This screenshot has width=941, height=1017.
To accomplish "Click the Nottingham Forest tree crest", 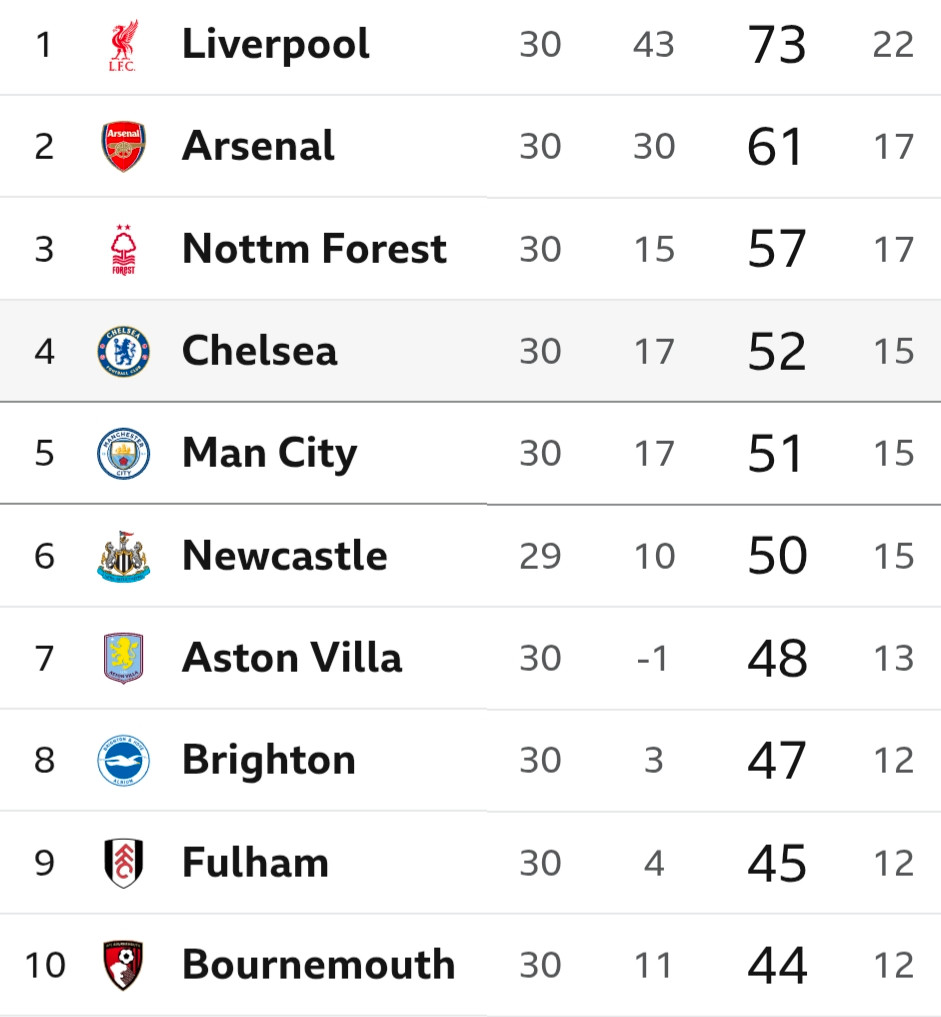I will (x=123, y=250).
